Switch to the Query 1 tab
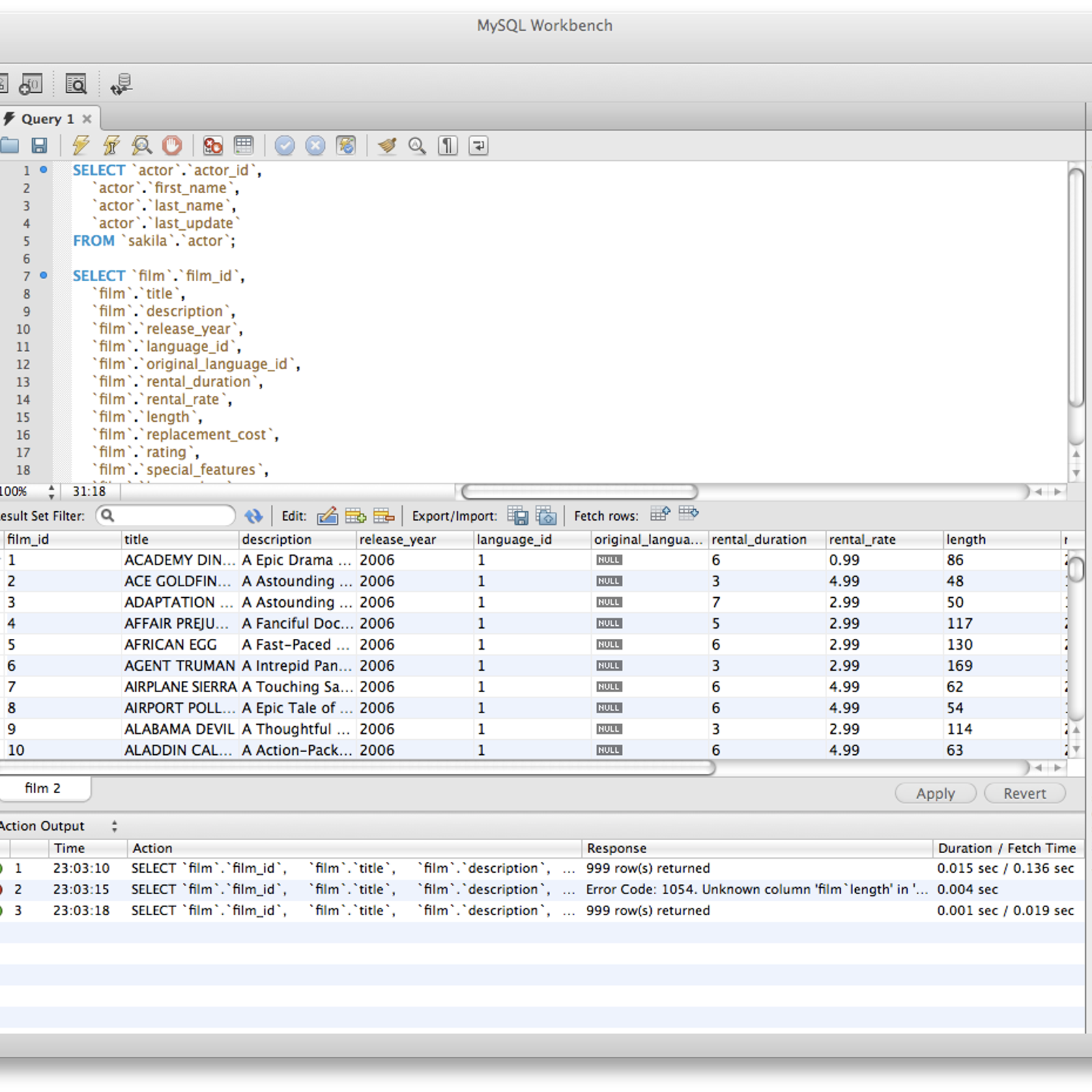 (47, 119)
